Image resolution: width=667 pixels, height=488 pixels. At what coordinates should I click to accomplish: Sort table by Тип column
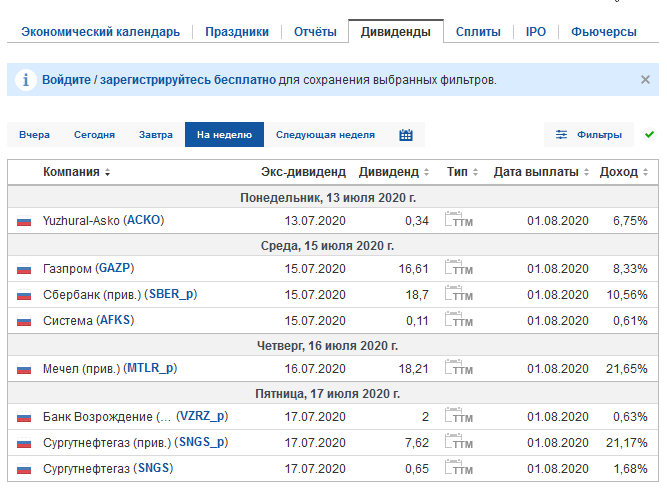[462, 172]
